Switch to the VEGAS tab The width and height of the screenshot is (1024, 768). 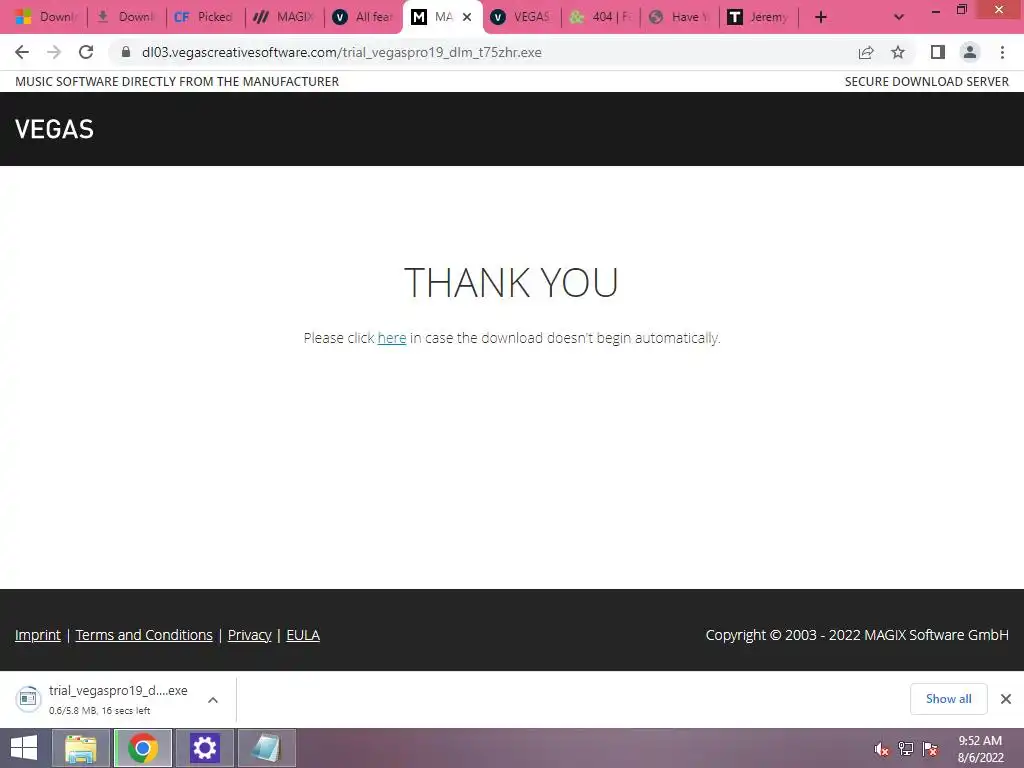(520, 17)
